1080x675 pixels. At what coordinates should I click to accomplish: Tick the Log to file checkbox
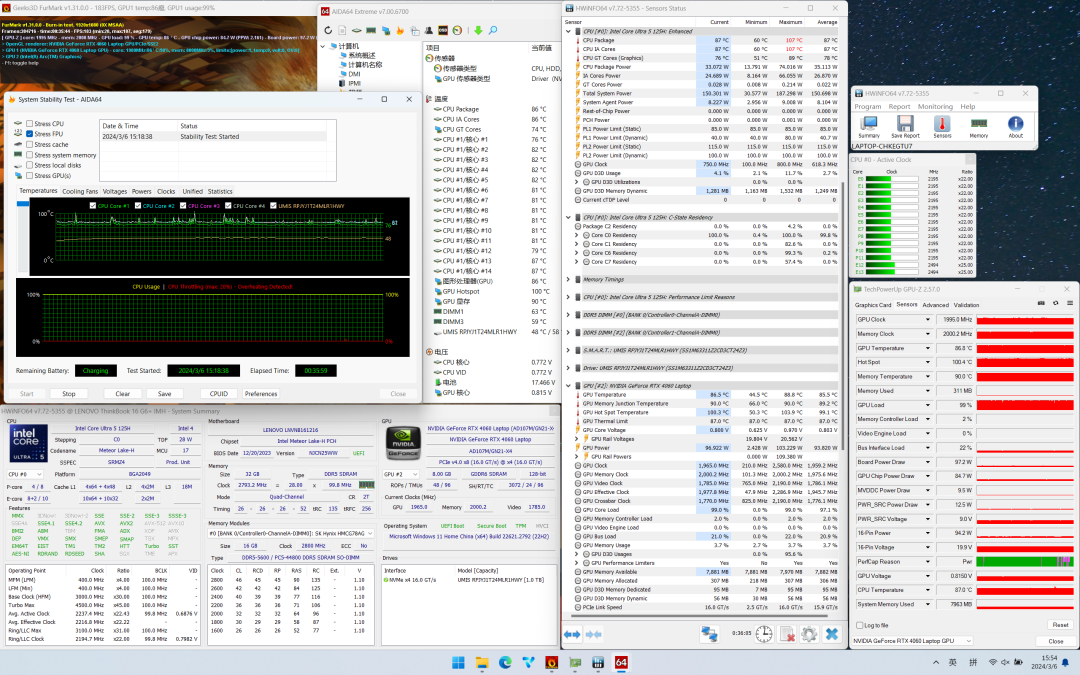coord(859,625)
